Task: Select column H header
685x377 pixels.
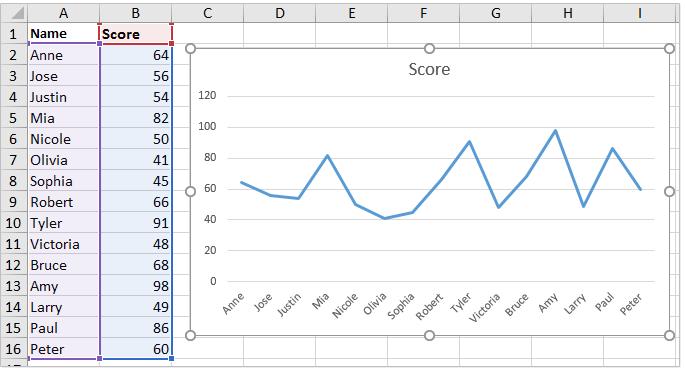Action: click(x=567, y=13)
